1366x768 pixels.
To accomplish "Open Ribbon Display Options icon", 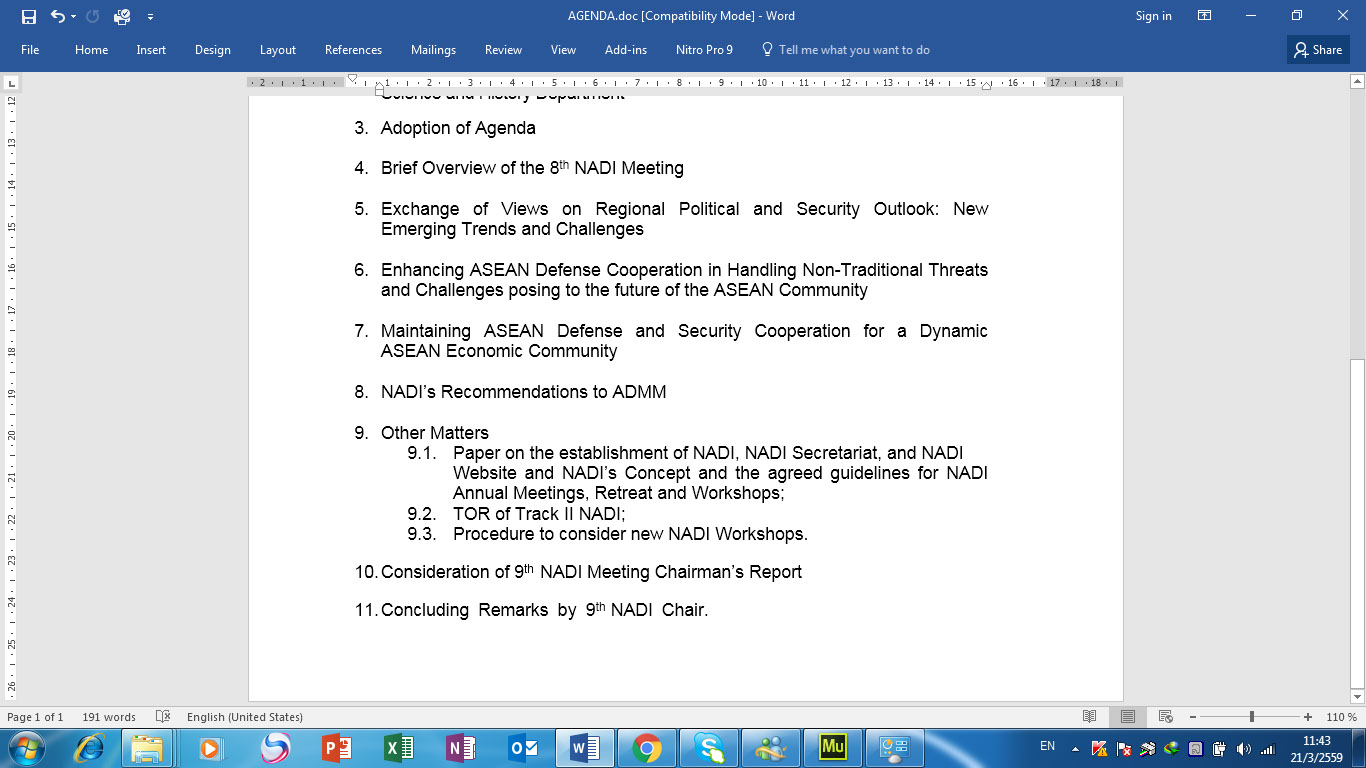I will [x=1205, y=16].
